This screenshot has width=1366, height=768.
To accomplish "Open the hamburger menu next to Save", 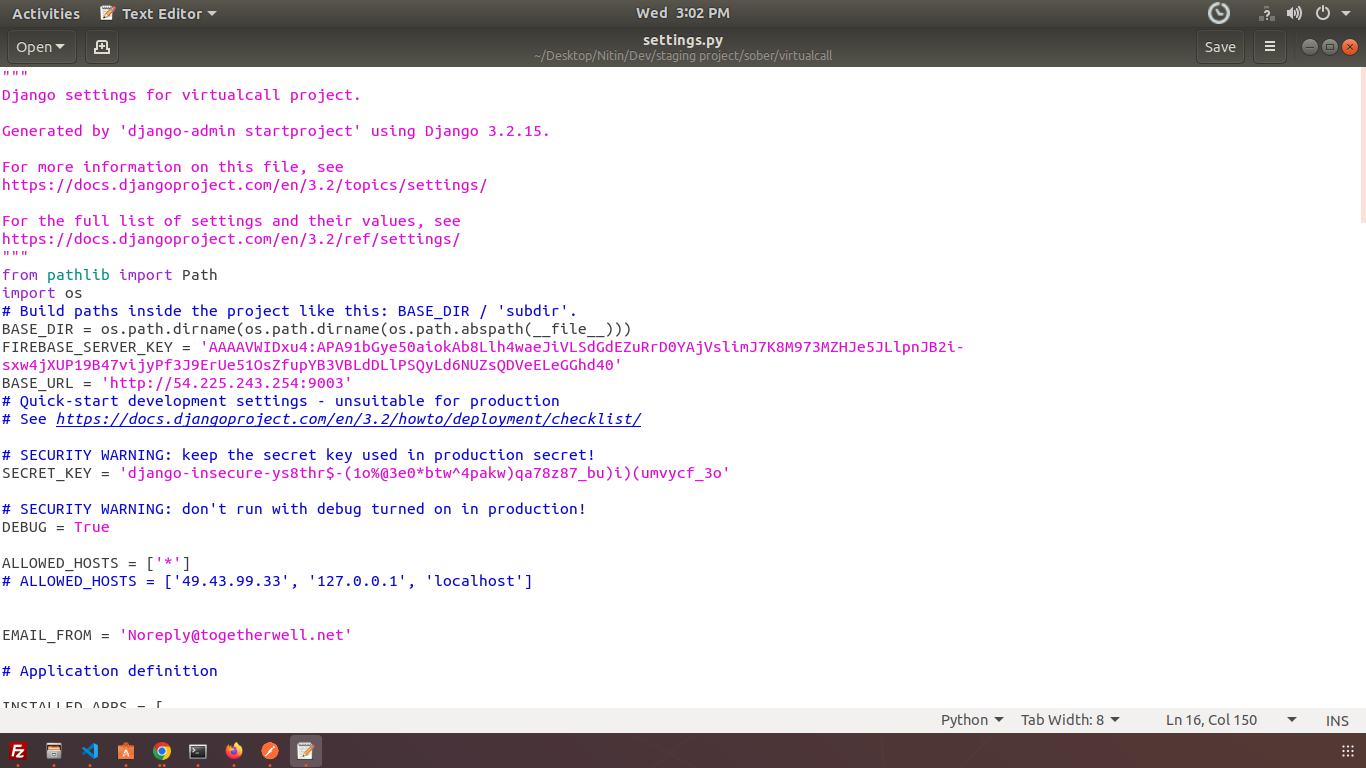I will click(1270, 47).
